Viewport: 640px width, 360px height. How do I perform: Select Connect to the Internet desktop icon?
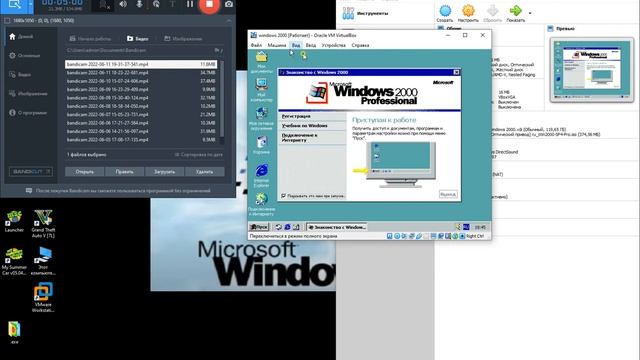[x=261, y=204]
